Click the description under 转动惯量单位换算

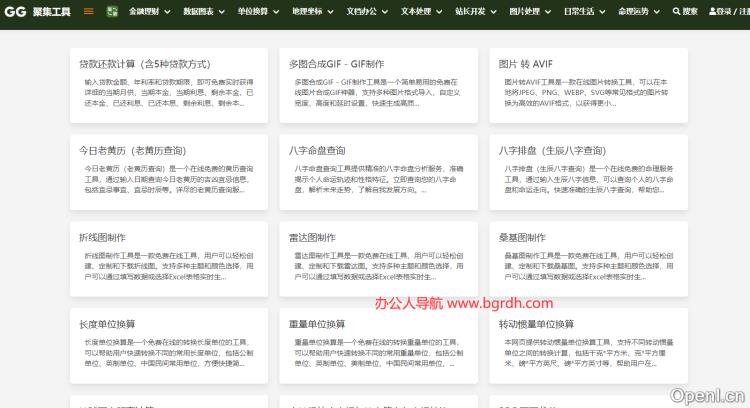pyautogui.click(x=589, y=353)
